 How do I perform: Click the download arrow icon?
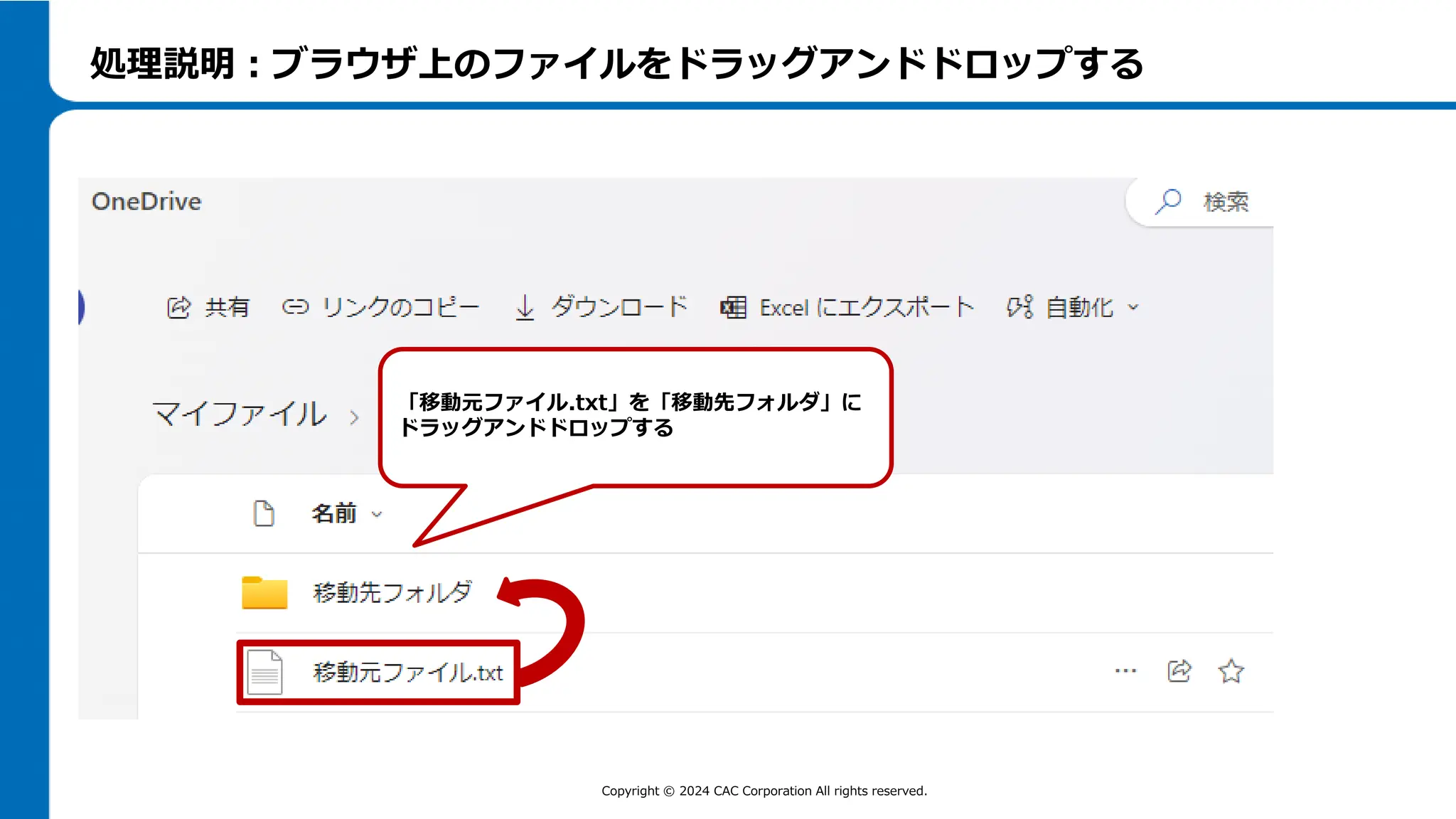click(x=525, y=308)
